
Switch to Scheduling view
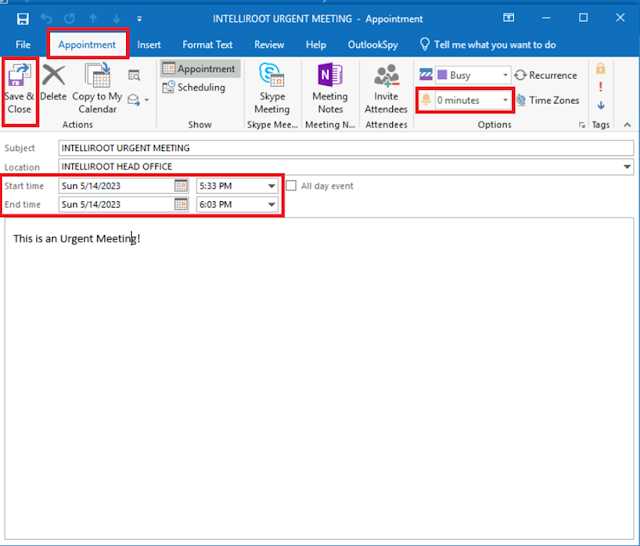click(x=194, y=87)
